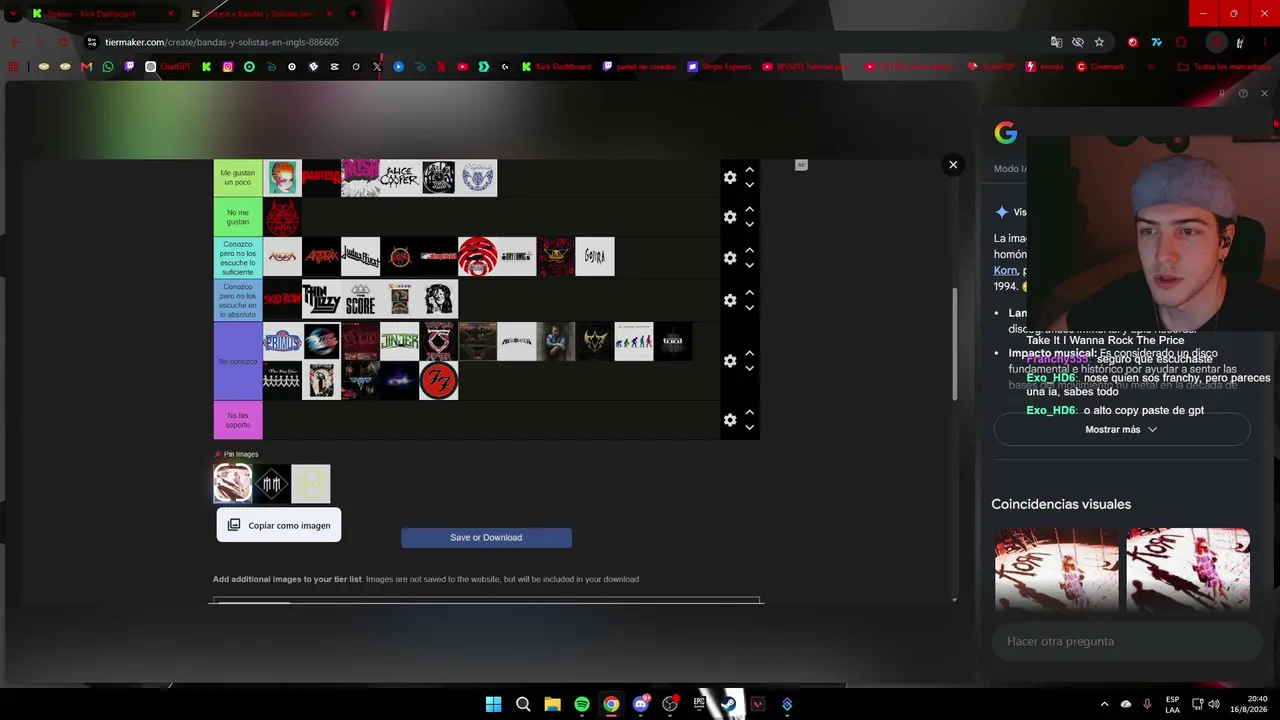
Task: Open Windows taskbar search
Action: 523,704
